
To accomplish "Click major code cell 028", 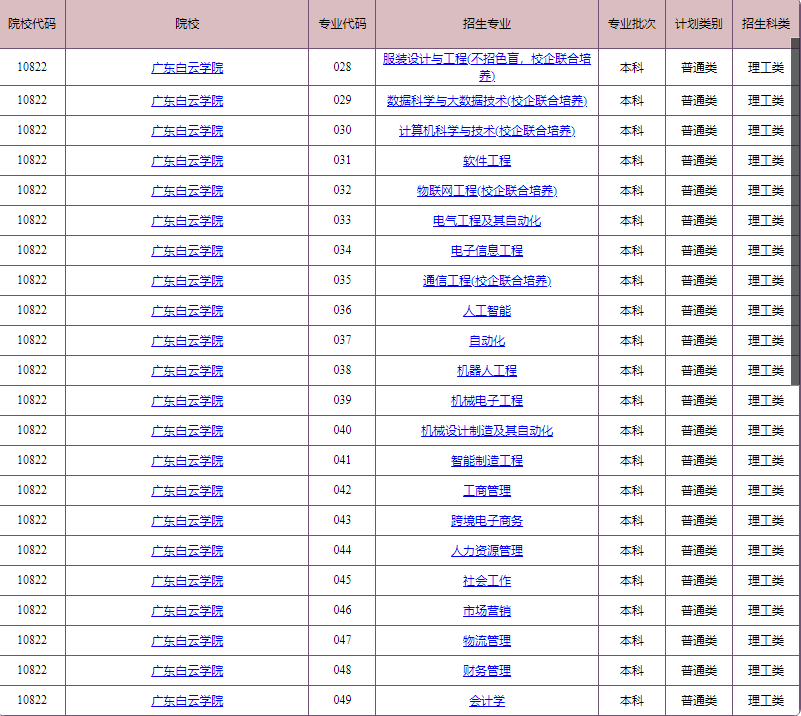I will click(342, 67).
